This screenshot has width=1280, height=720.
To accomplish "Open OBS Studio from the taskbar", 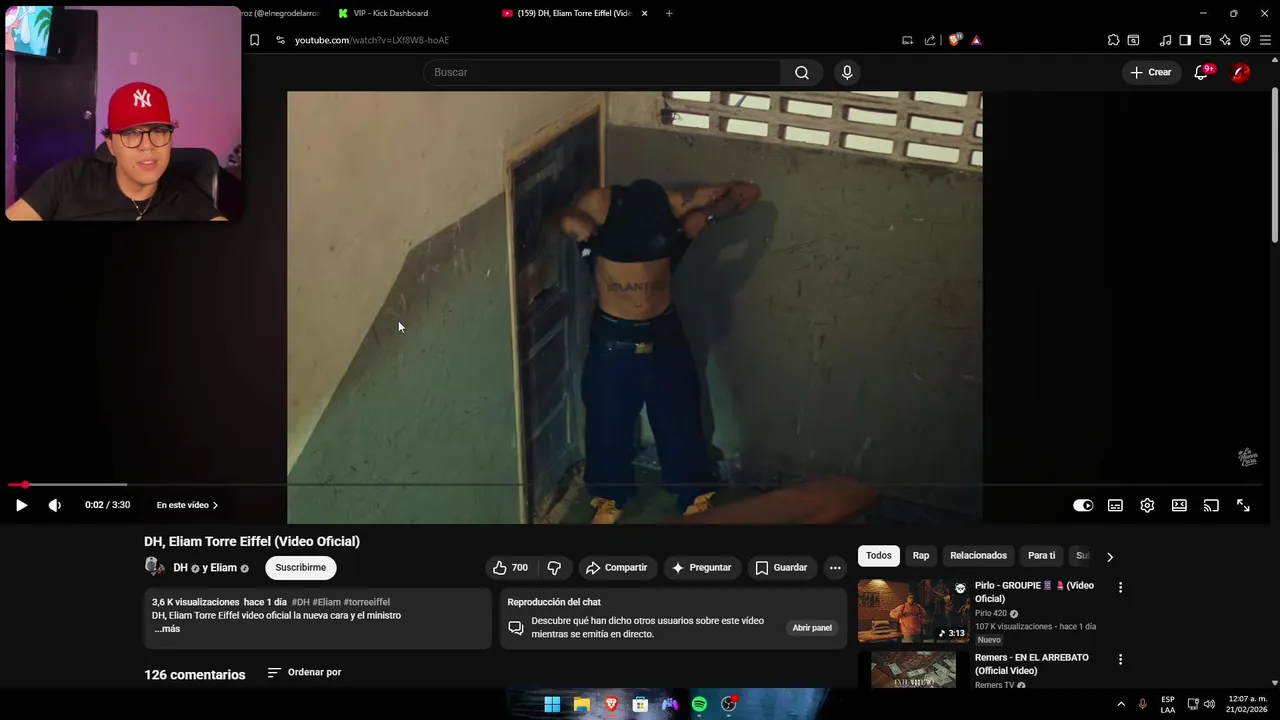I will [x=729, y=704].
